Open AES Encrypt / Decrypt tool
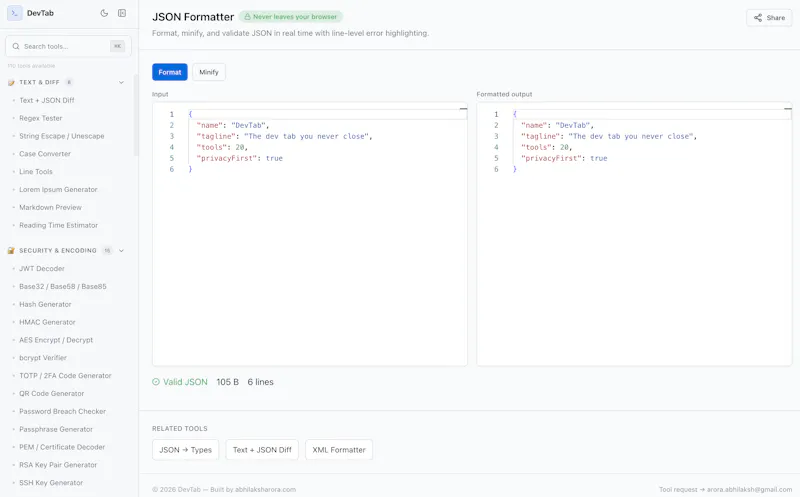This screenshot has width=800, height=497. [x=56, y=340]
